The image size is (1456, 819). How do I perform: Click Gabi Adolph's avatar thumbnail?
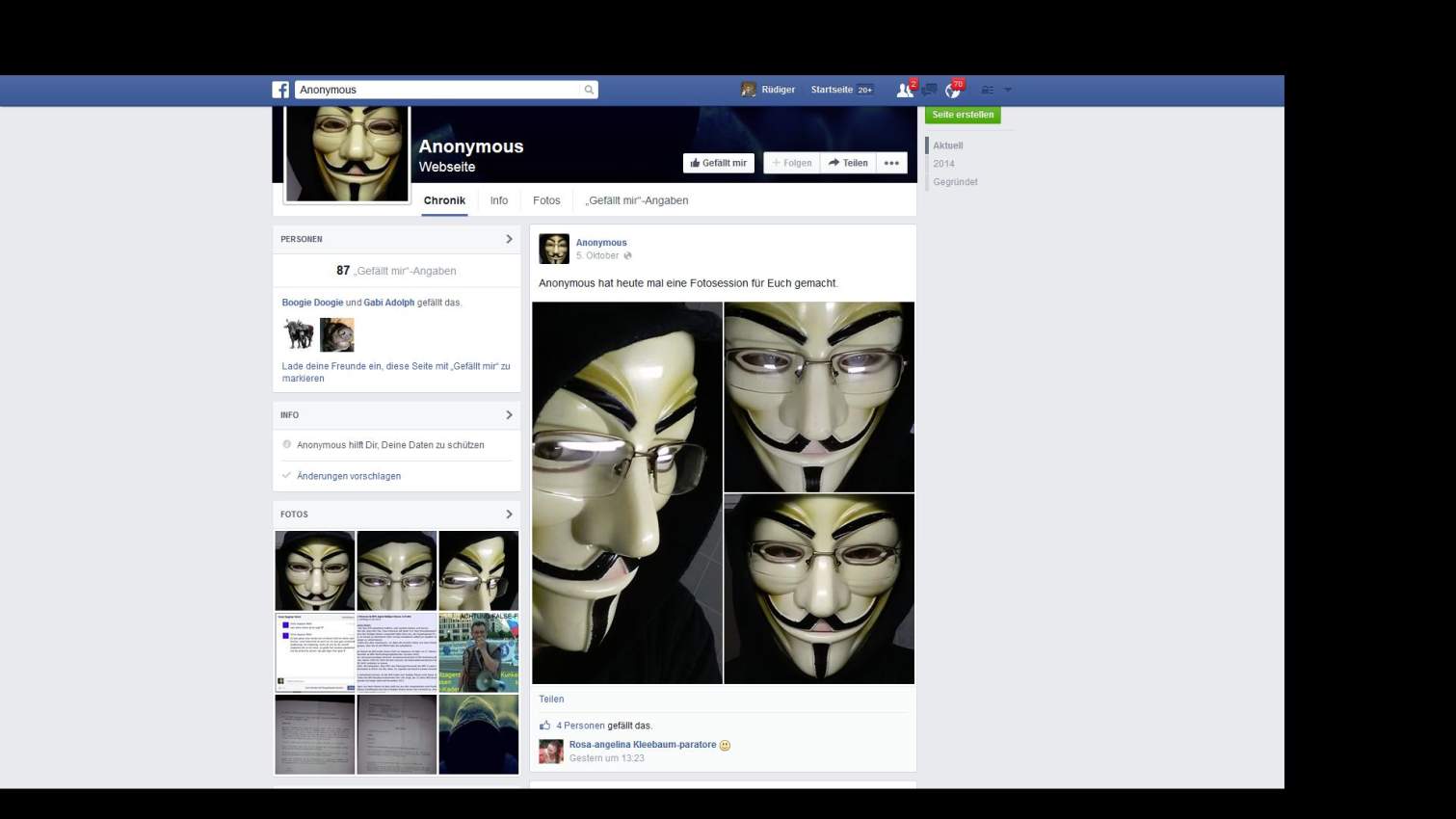tap(337, 334)
